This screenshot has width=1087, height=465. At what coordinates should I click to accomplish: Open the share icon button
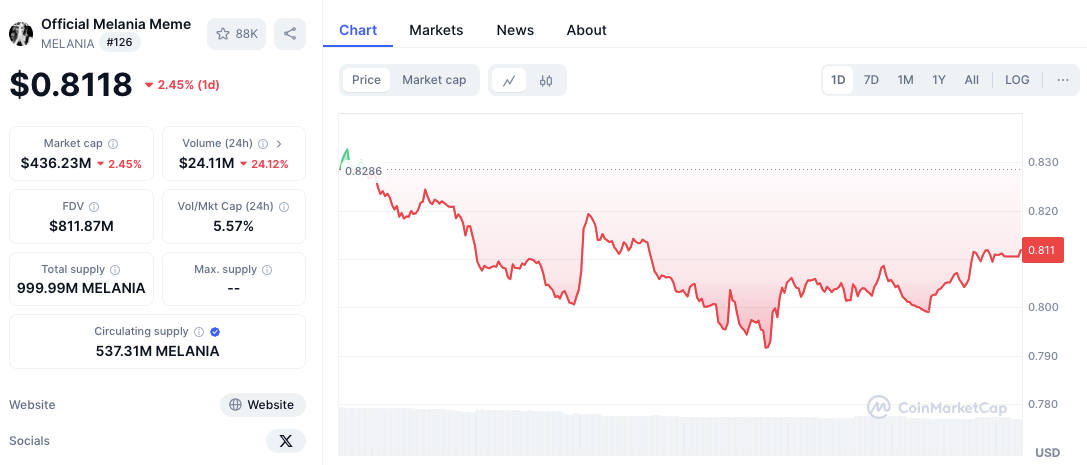290,34
